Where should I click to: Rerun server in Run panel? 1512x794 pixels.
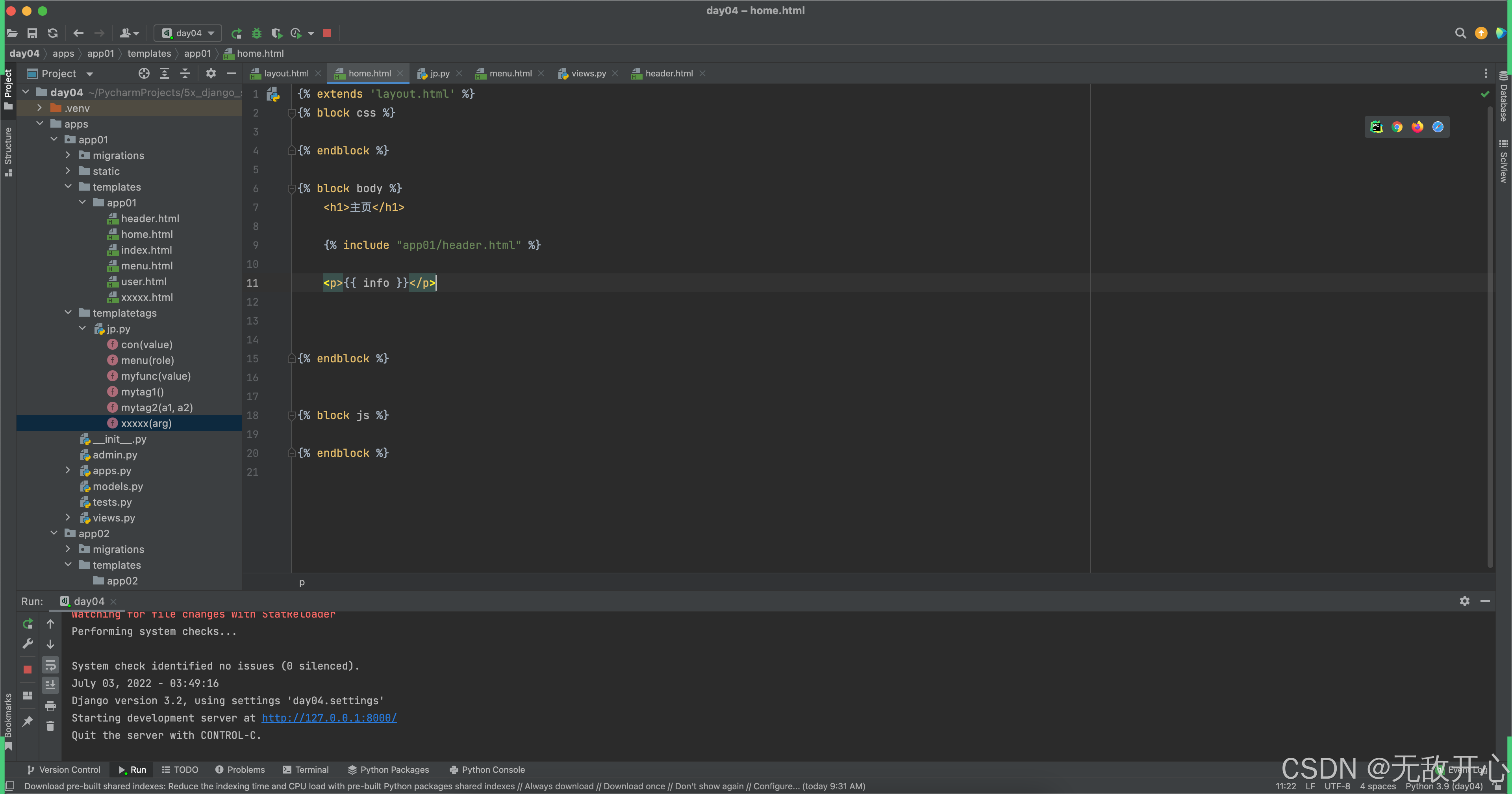28,624
